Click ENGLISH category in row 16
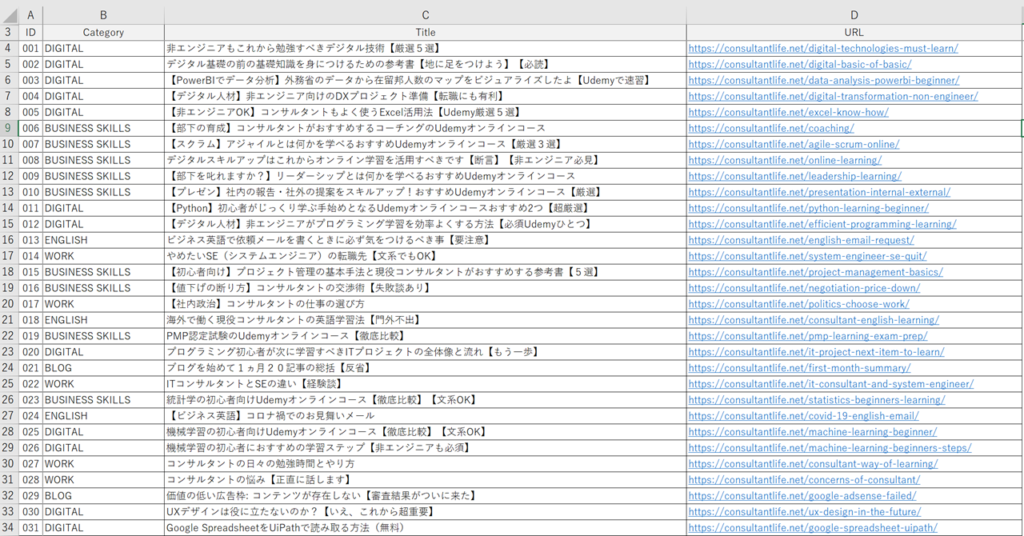Viewport: 1024px width, 536px height. (x=103, y=240)
